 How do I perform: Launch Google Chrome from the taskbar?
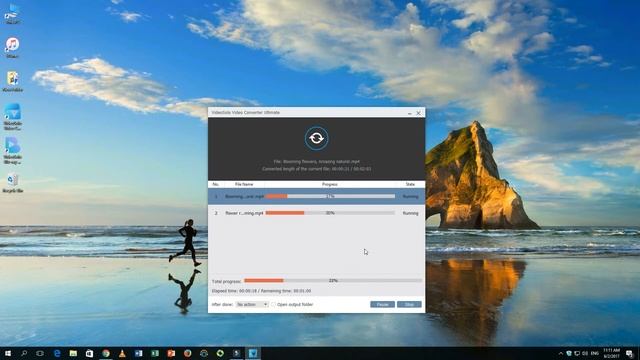(x=106, y=353)
